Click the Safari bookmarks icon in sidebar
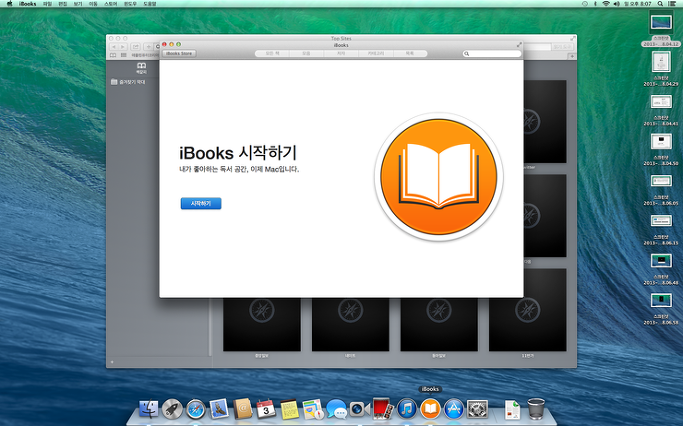 pyautogui.click(x=141, y=66)
